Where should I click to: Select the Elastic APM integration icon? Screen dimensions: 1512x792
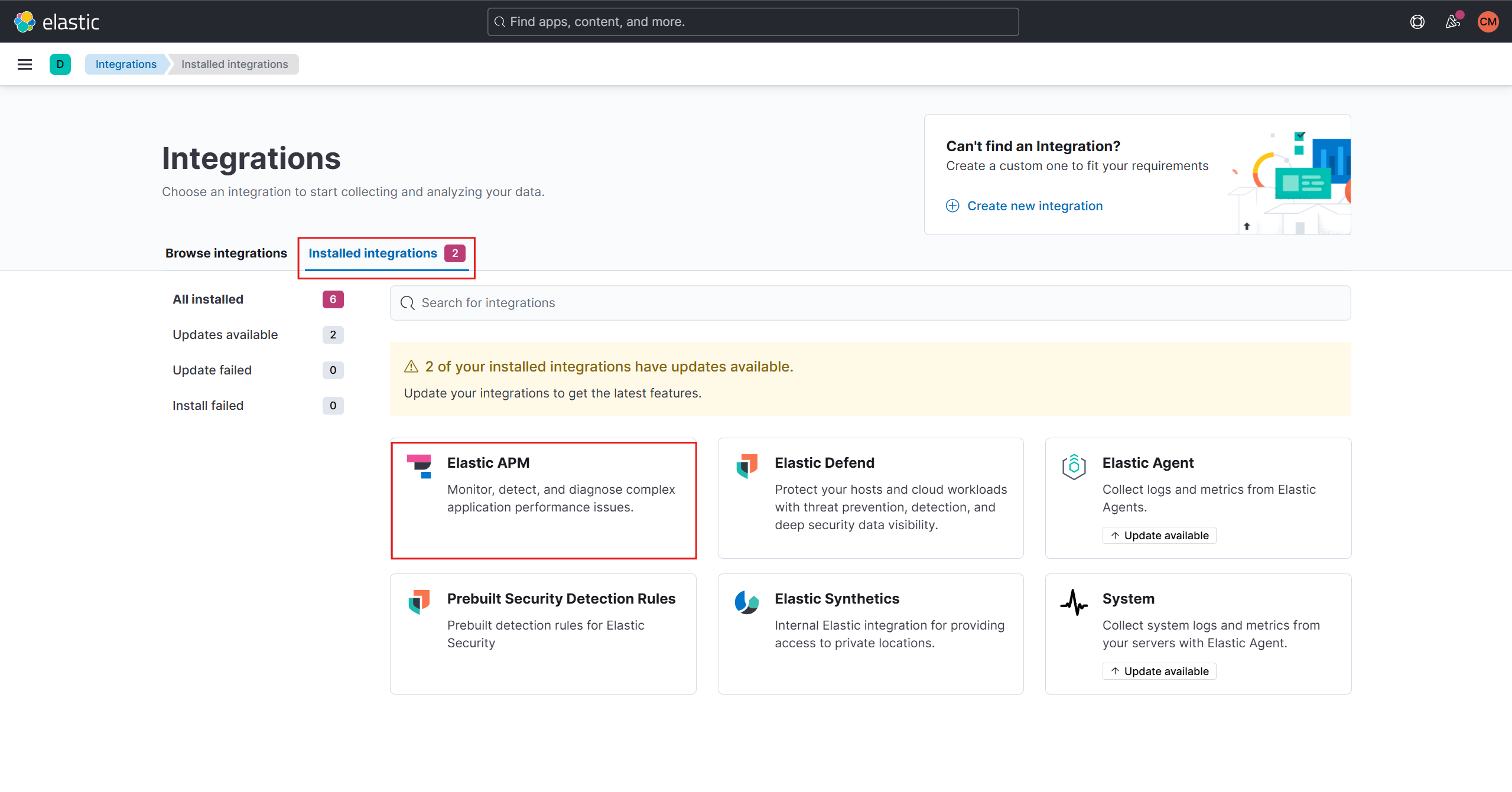tap(420, 467)
